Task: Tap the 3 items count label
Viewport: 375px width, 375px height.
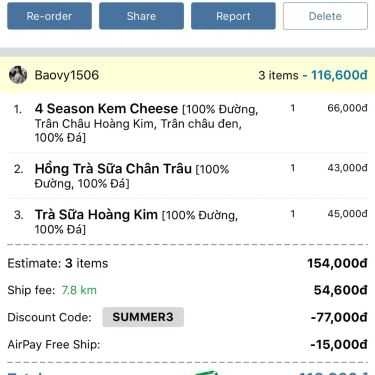Action: (x=278, y=75)
